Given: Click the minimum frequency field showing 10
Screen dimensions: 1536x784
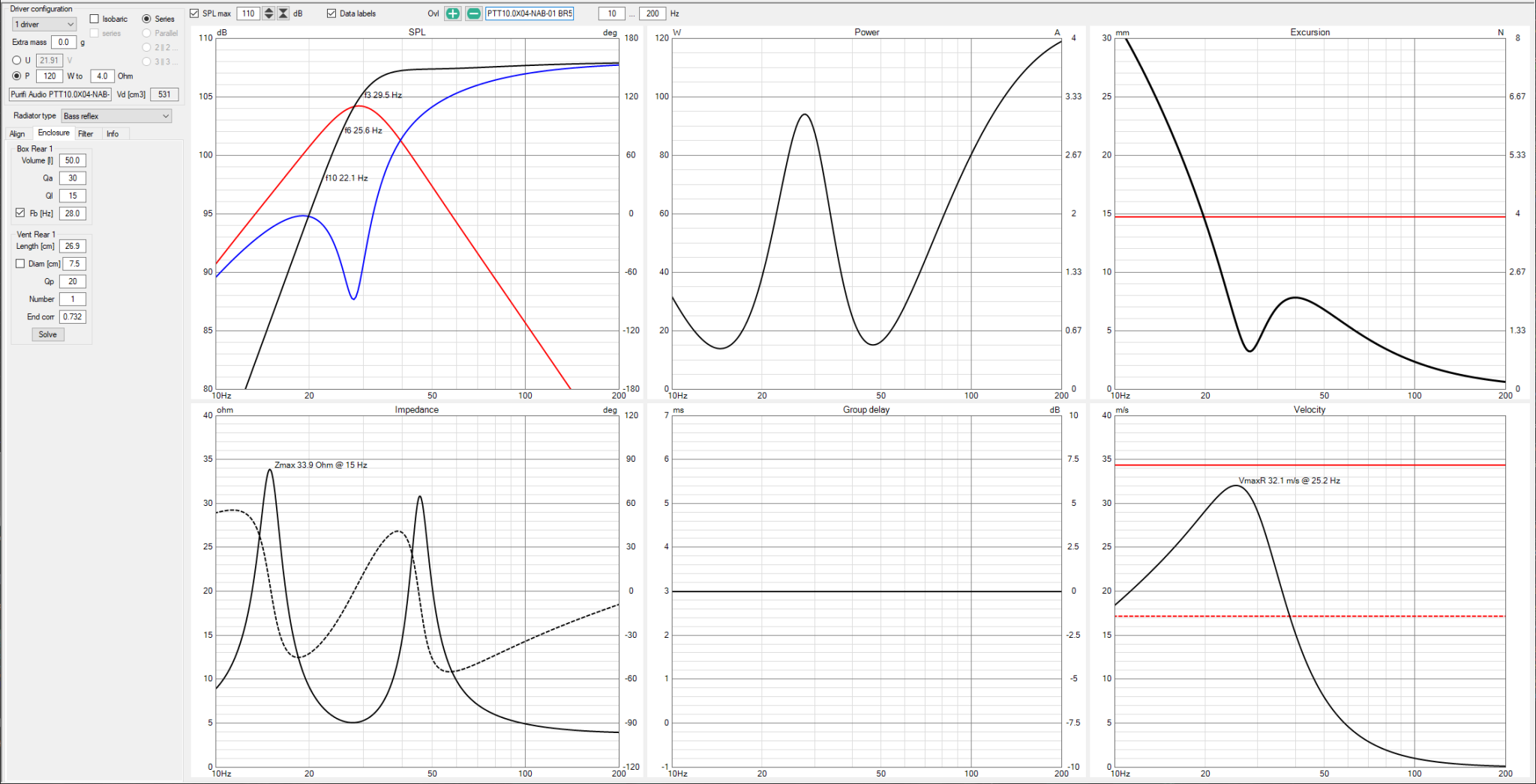Looking at the screenshot, I should pos(612,13).
